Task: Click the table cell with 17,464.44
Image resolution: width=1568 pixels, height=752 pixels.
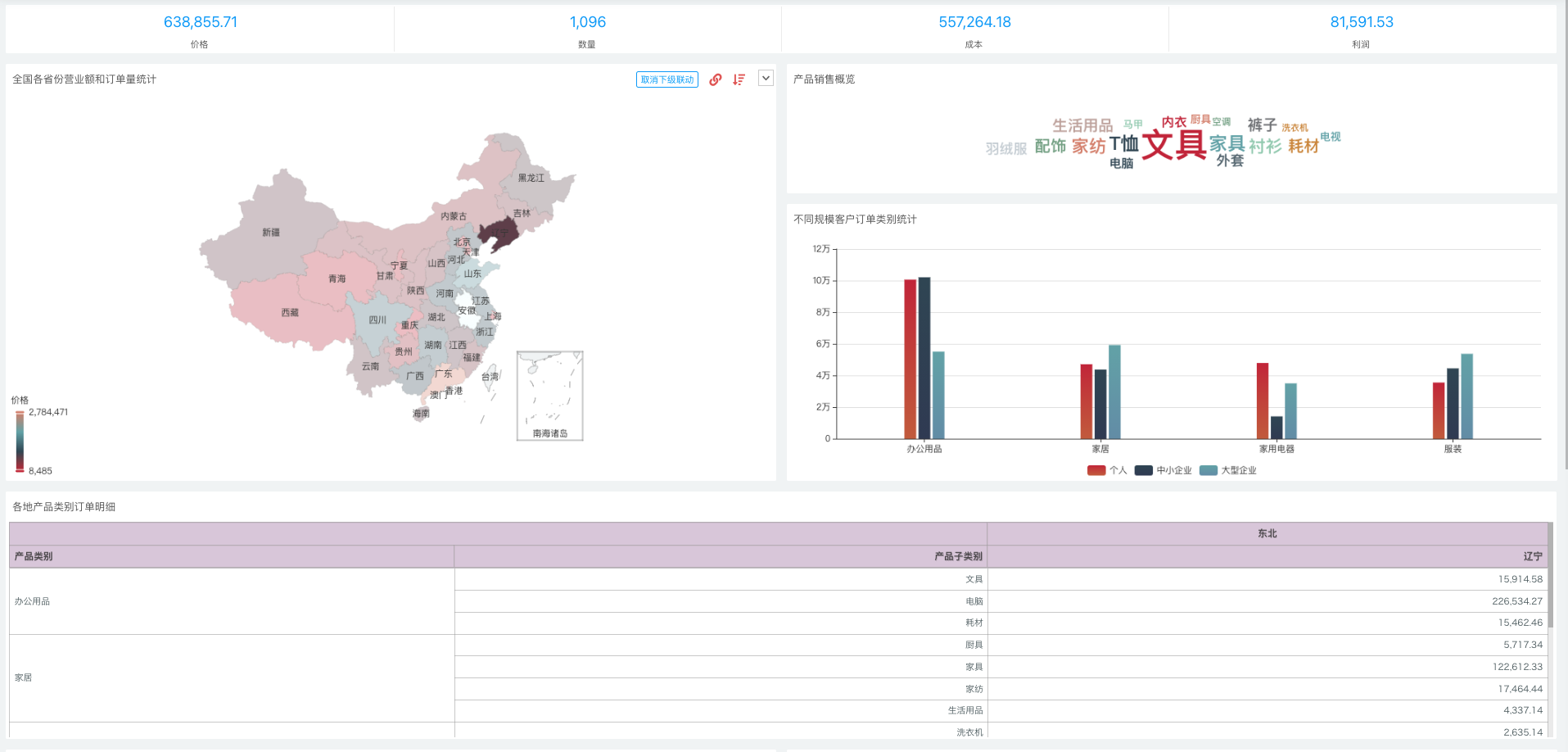Action: click(1268, 689)
